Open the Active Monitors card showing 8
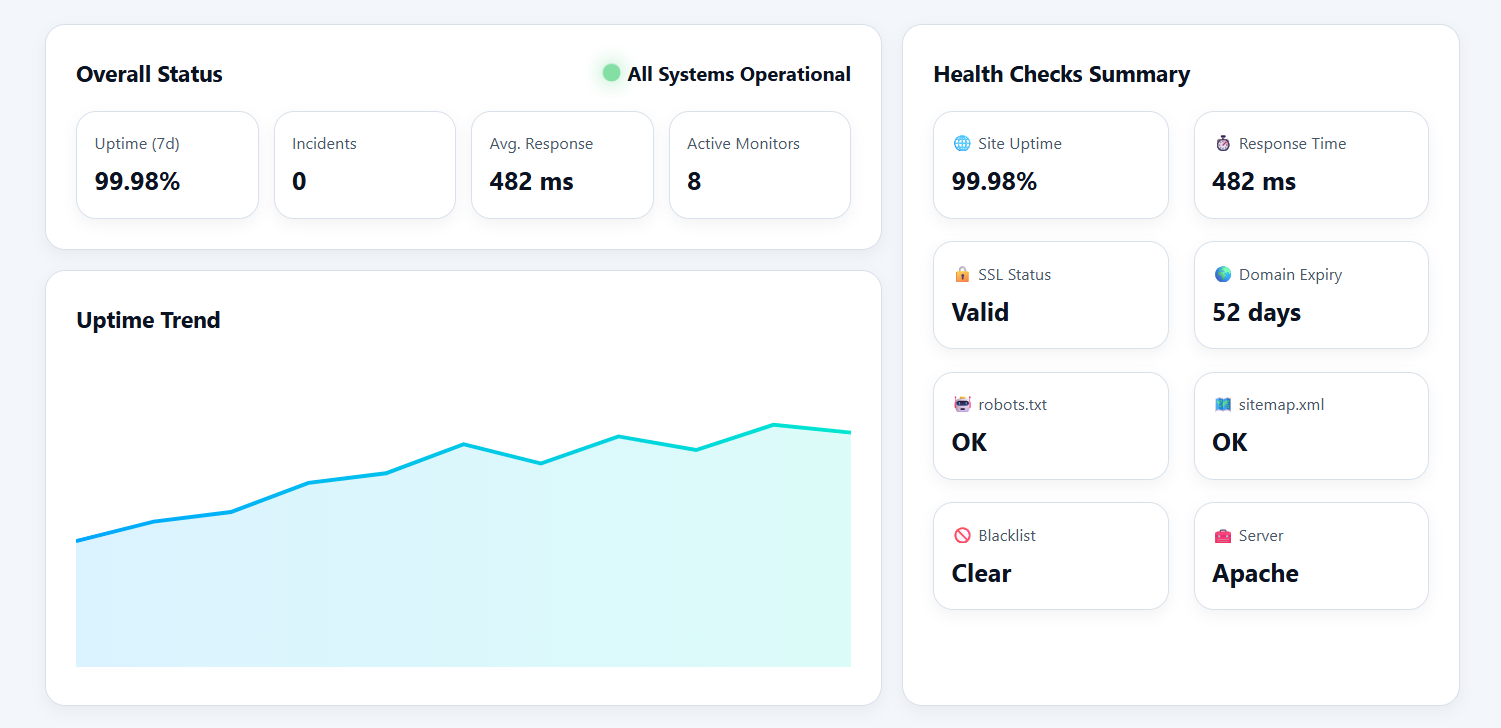1501x728 pixels. tap(760, 164)
